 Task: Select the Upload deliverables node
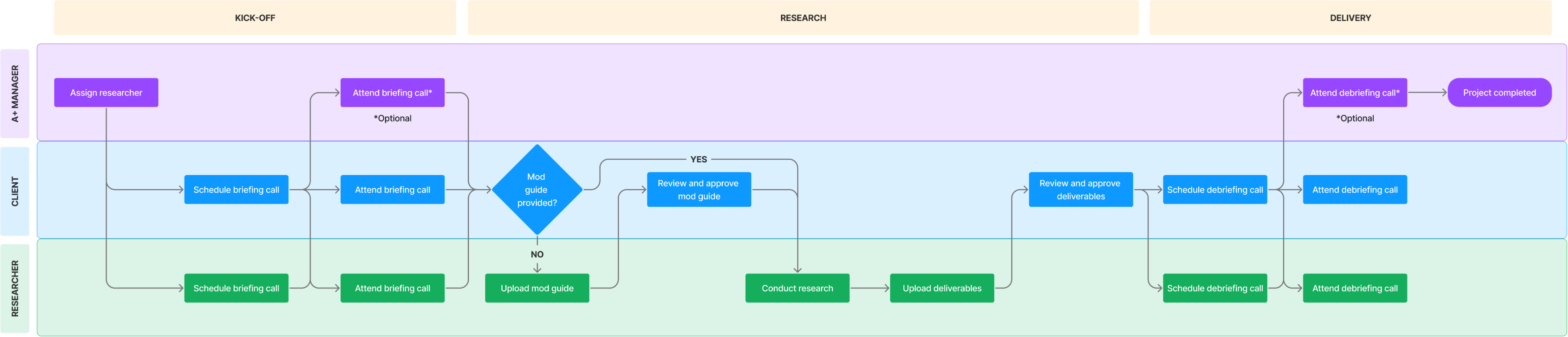(x=942, y=288)
